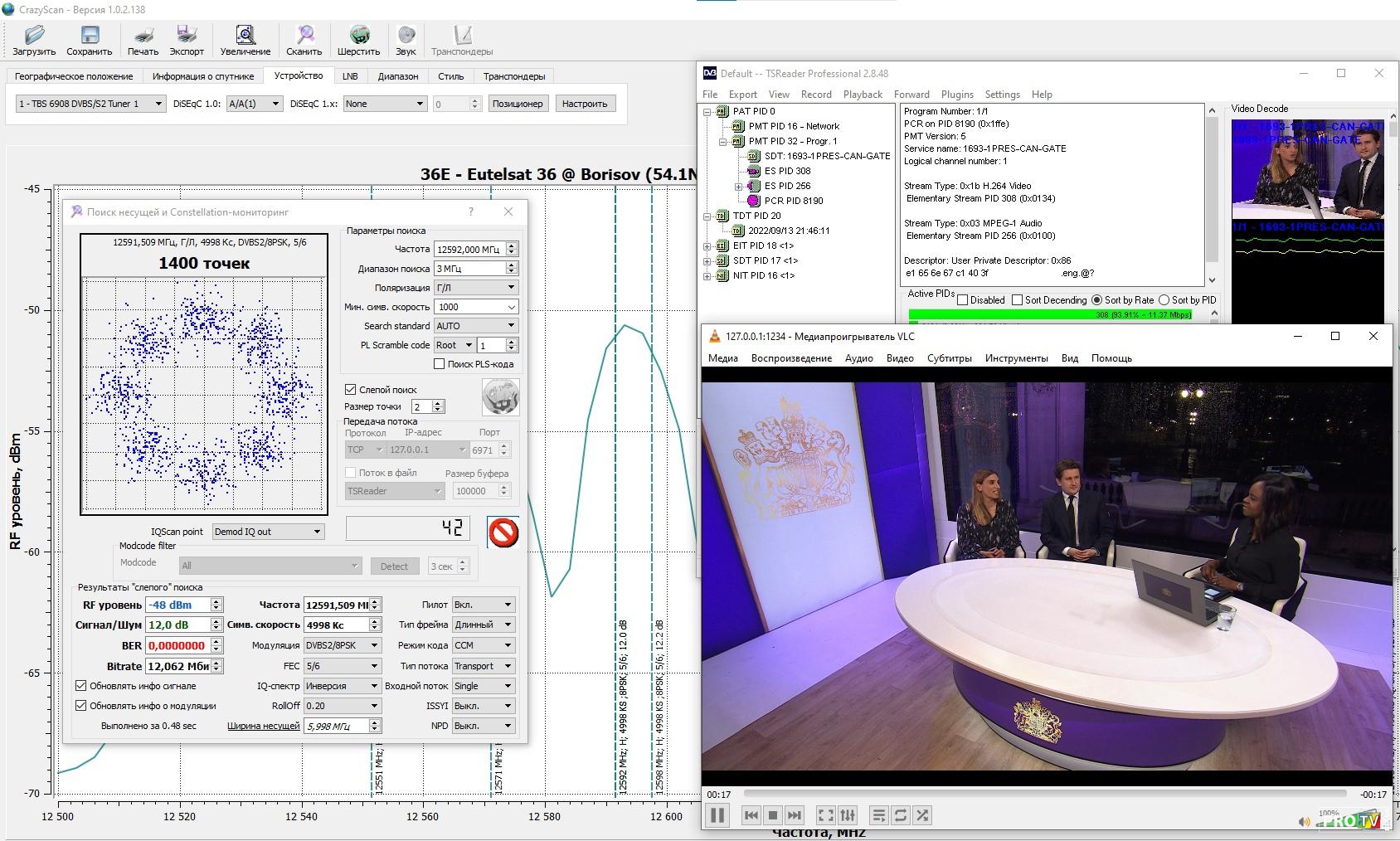This screenshot has width=1400, height=841.
Task: Click the Загрузить (Load) toolbar icon
Action: tap(34, 35)
